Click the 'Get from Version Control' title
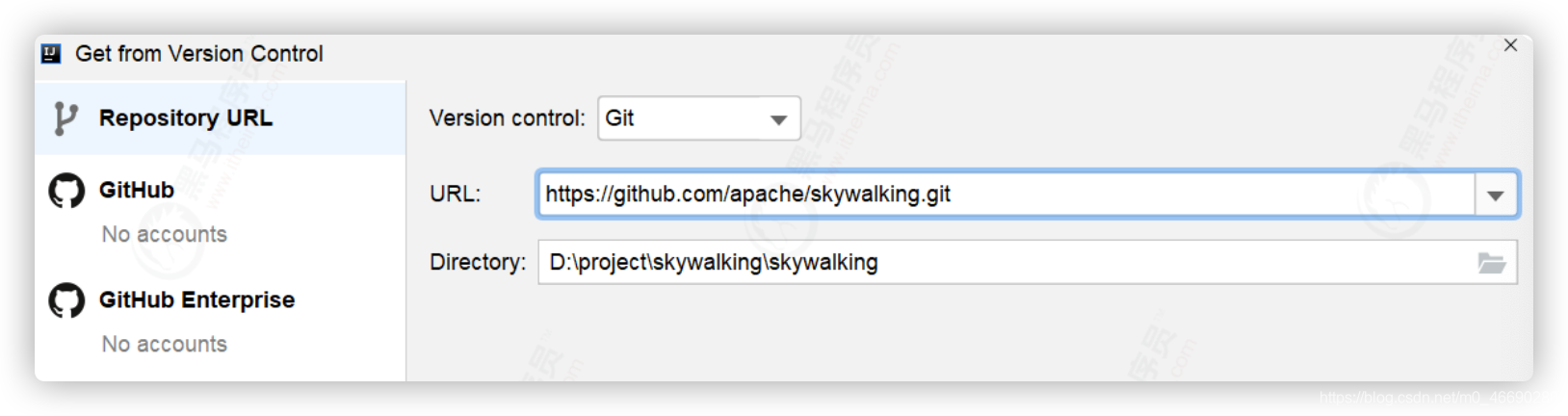This screenshot has width=1568, height=416. pos(199,54)
